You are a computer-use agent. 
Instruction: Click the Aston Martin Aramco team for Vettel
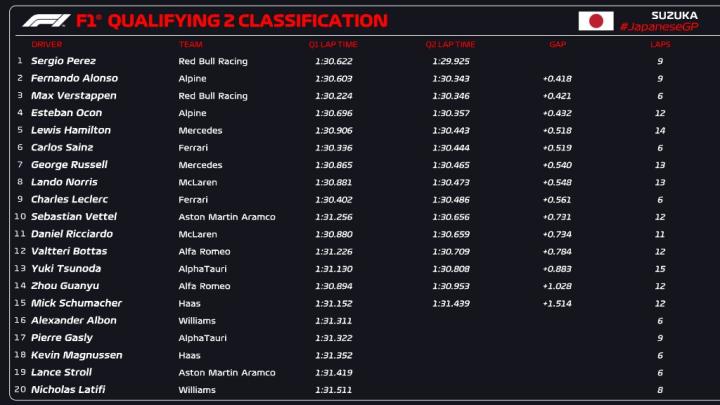point(227,217)
